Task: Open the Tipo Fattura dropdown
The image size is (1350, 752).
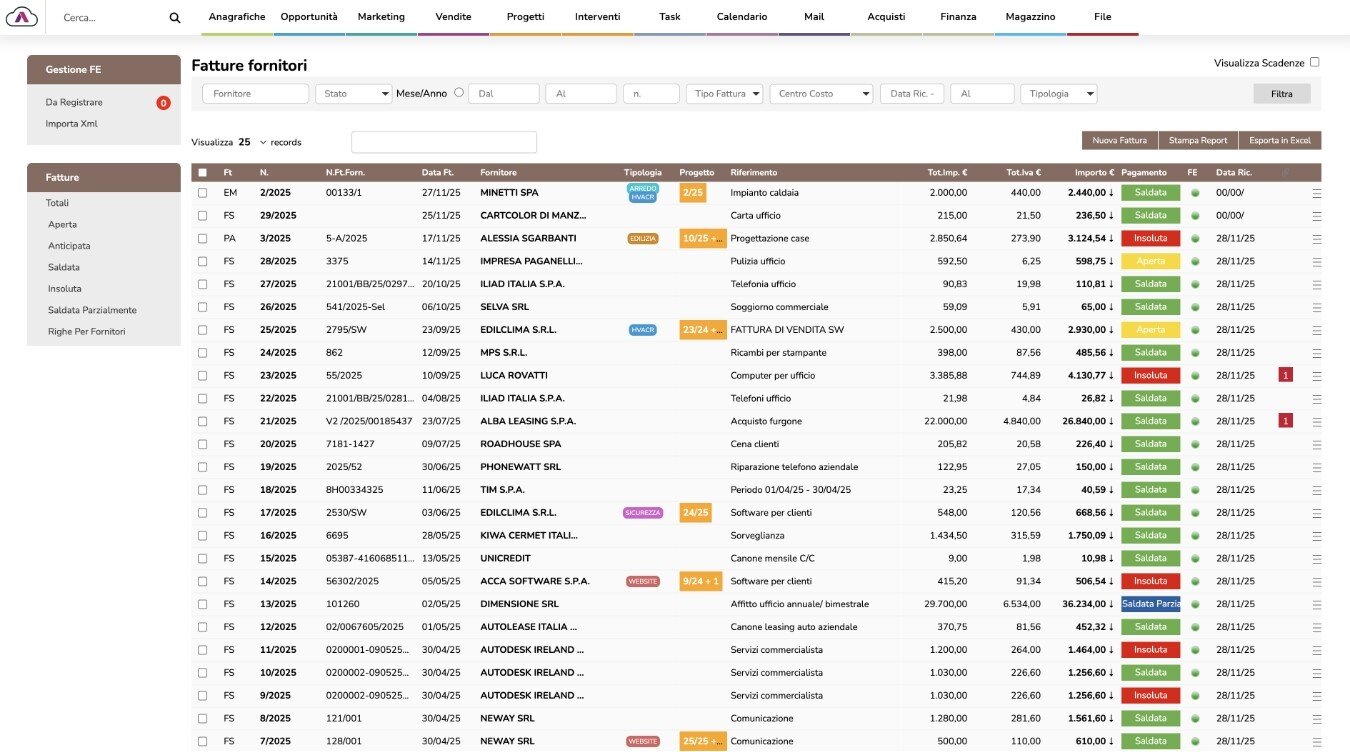Action: tap(725, 94)
